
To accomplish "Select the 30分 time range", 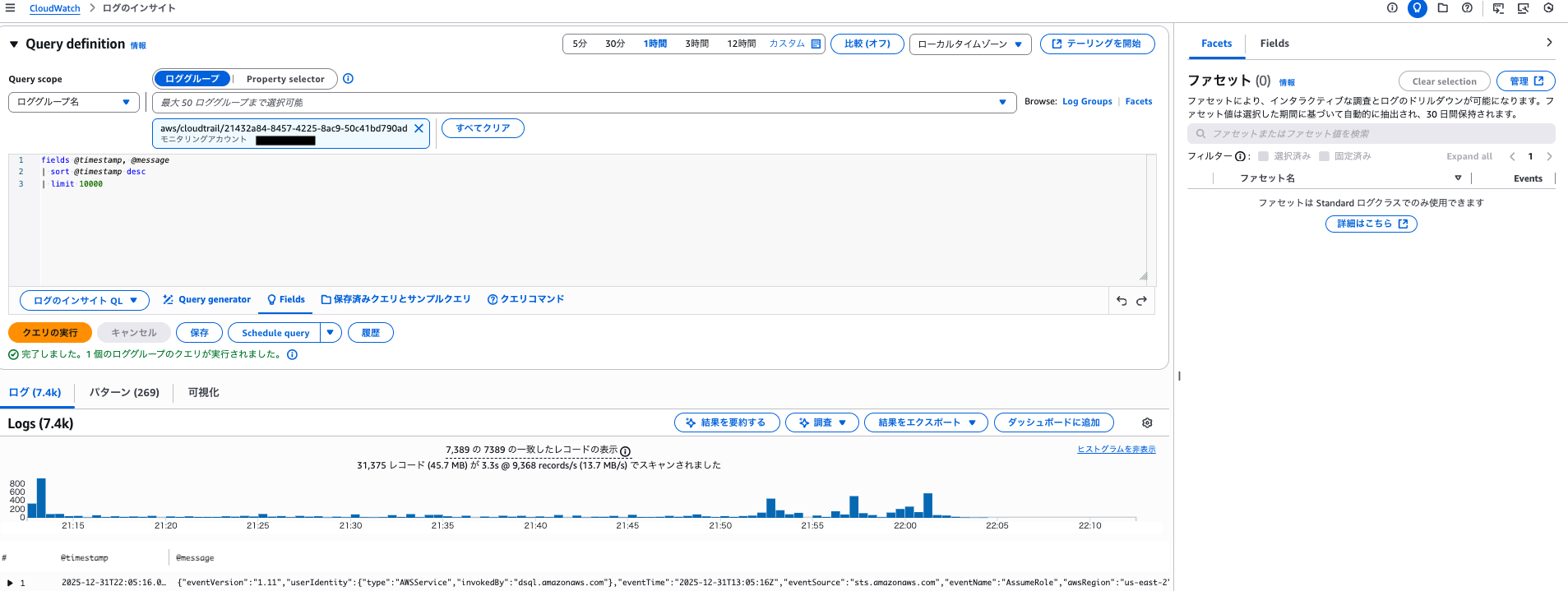I will [x=615, y=44].
